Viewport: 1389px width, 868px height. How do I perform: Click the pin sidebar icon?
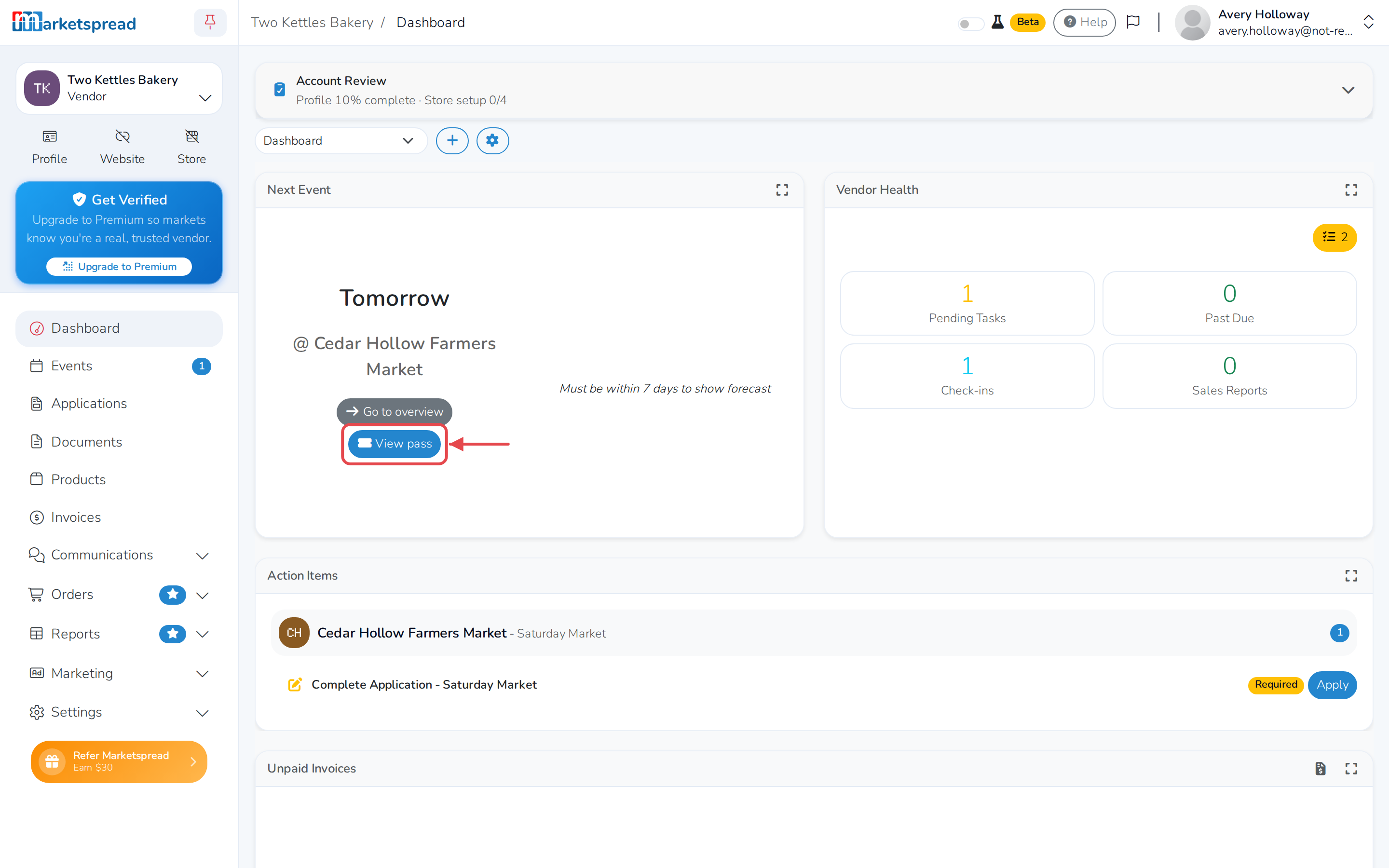(210, 22)
